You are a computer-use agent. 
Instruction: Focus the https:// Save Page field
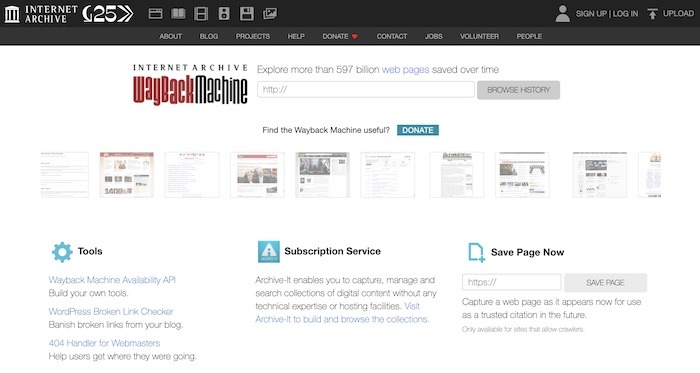point(512,282)
